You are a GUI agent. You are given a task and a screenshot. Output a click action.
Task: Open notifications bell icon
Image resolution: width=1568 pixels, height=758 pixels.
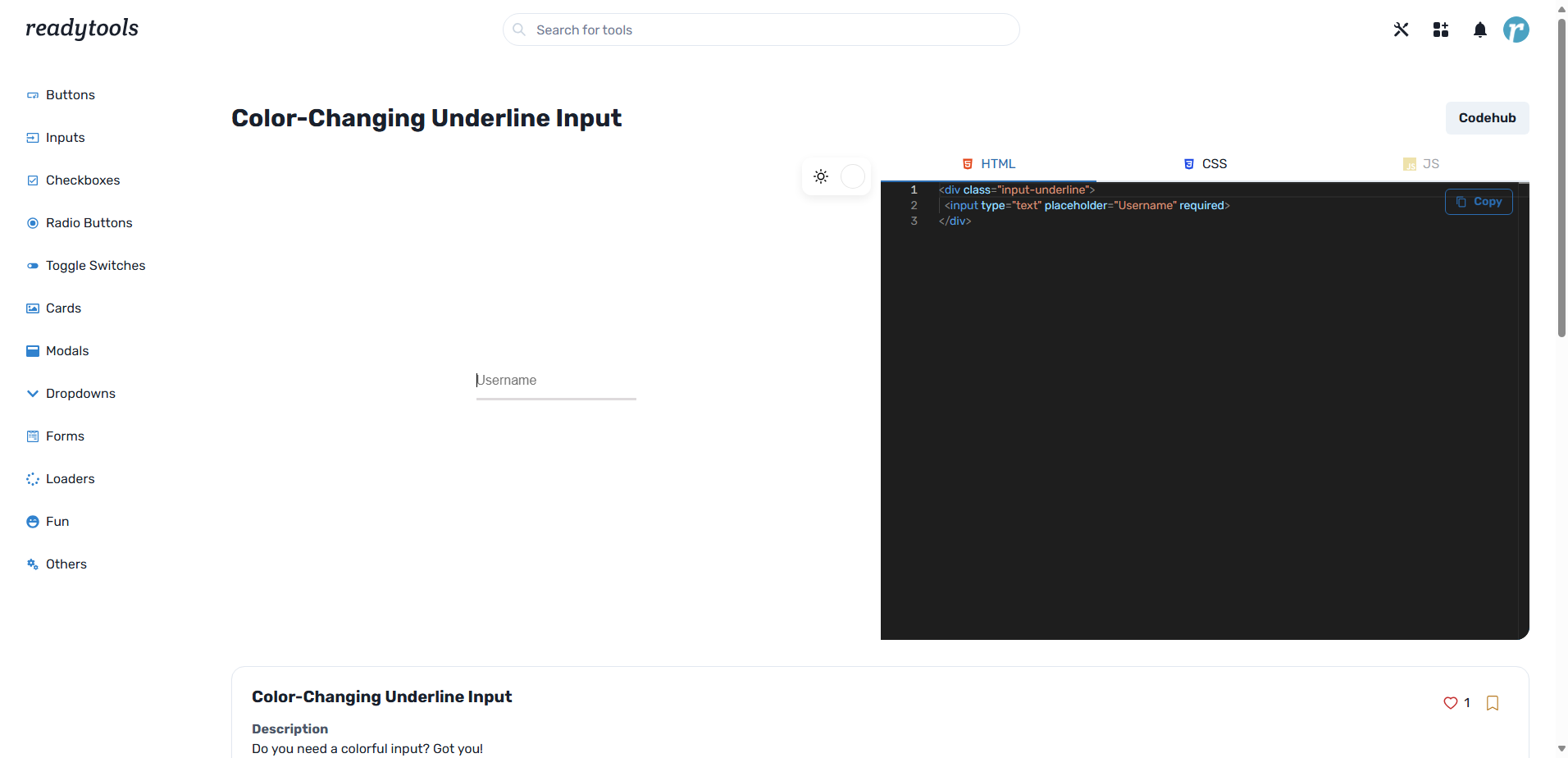pyautogui.click(x=1480, y=30)
